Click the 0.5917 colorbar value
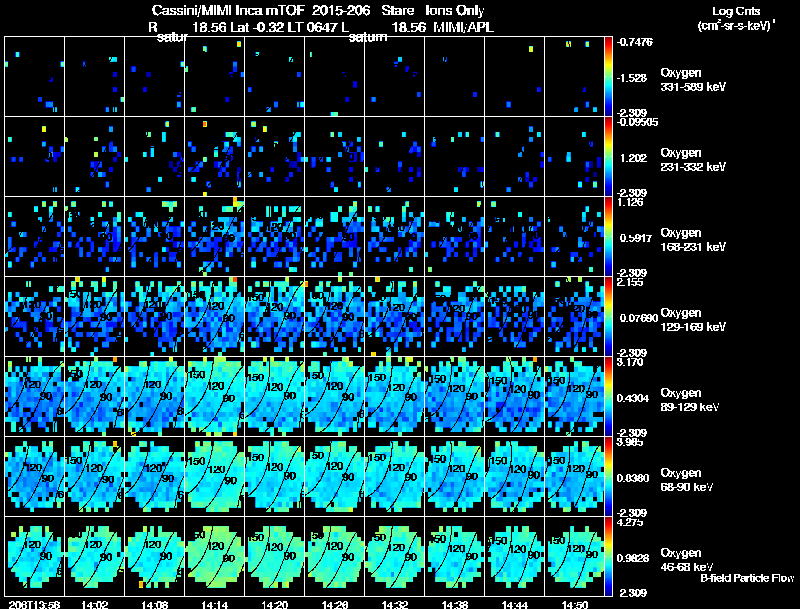Screen dimensions: 800x609 point(636,238)
